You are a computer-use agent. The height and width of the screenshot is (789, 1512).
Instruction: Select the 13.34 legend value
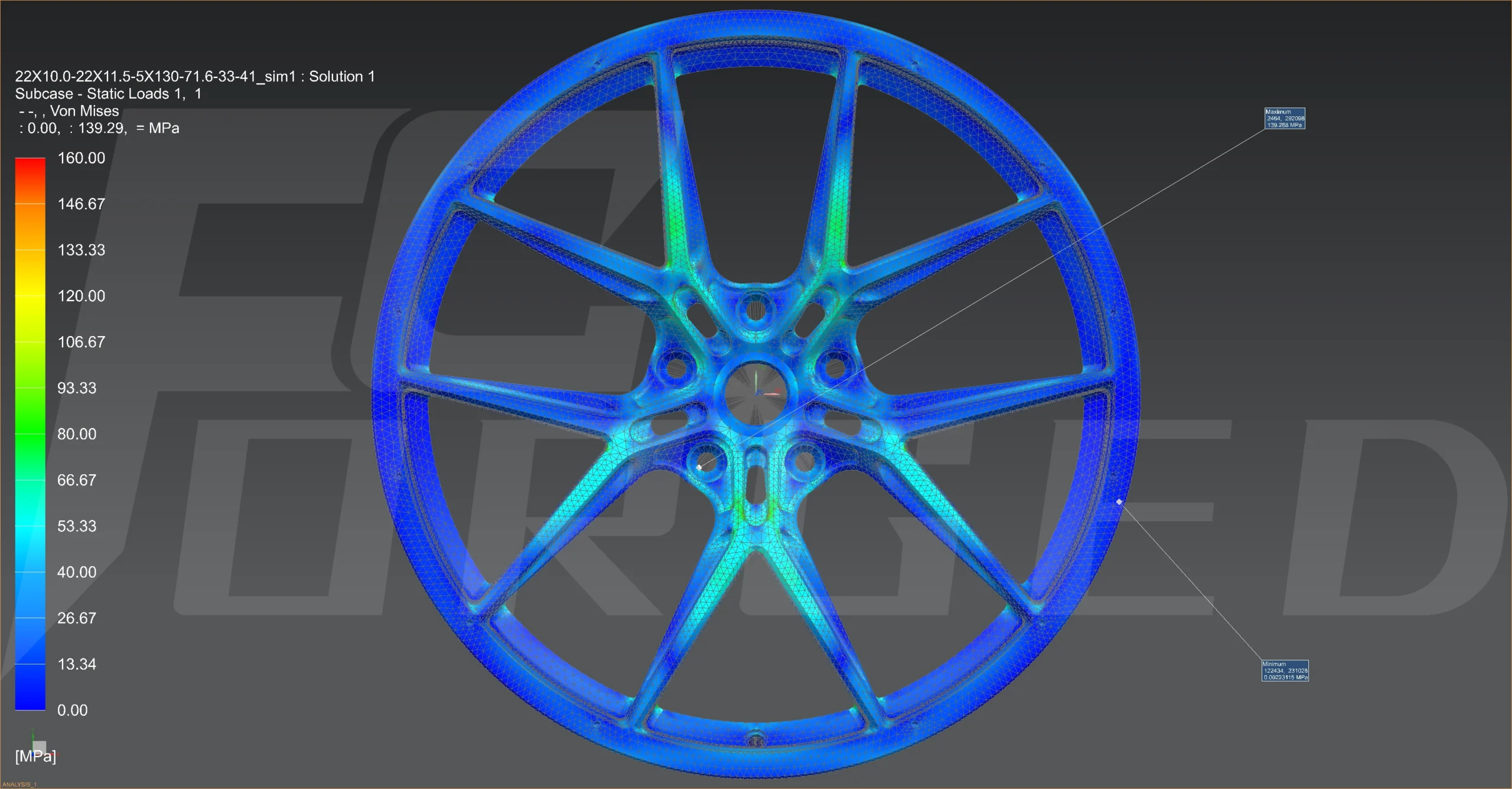pyautogui.click(x=77, y=664)
